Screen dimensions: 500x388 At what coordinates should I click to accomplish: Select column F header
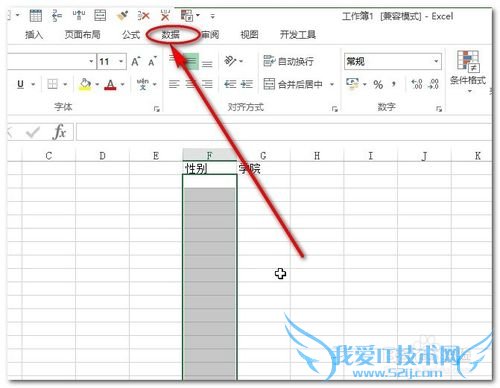[x=210, y=155]
